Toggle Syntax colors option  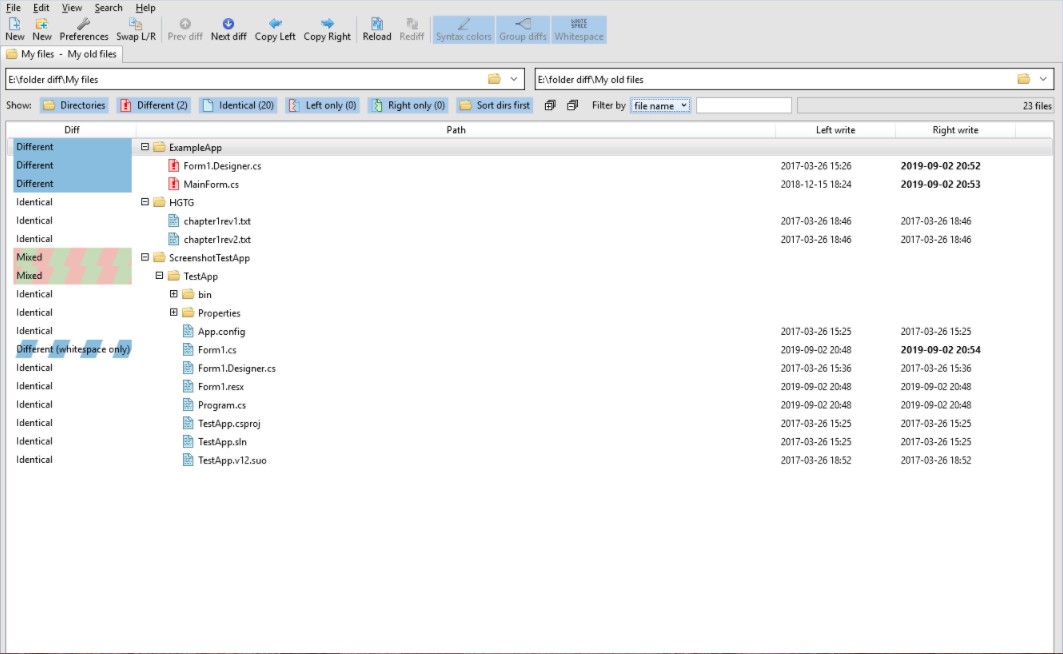pyautogui.click(x=464, y=29)
